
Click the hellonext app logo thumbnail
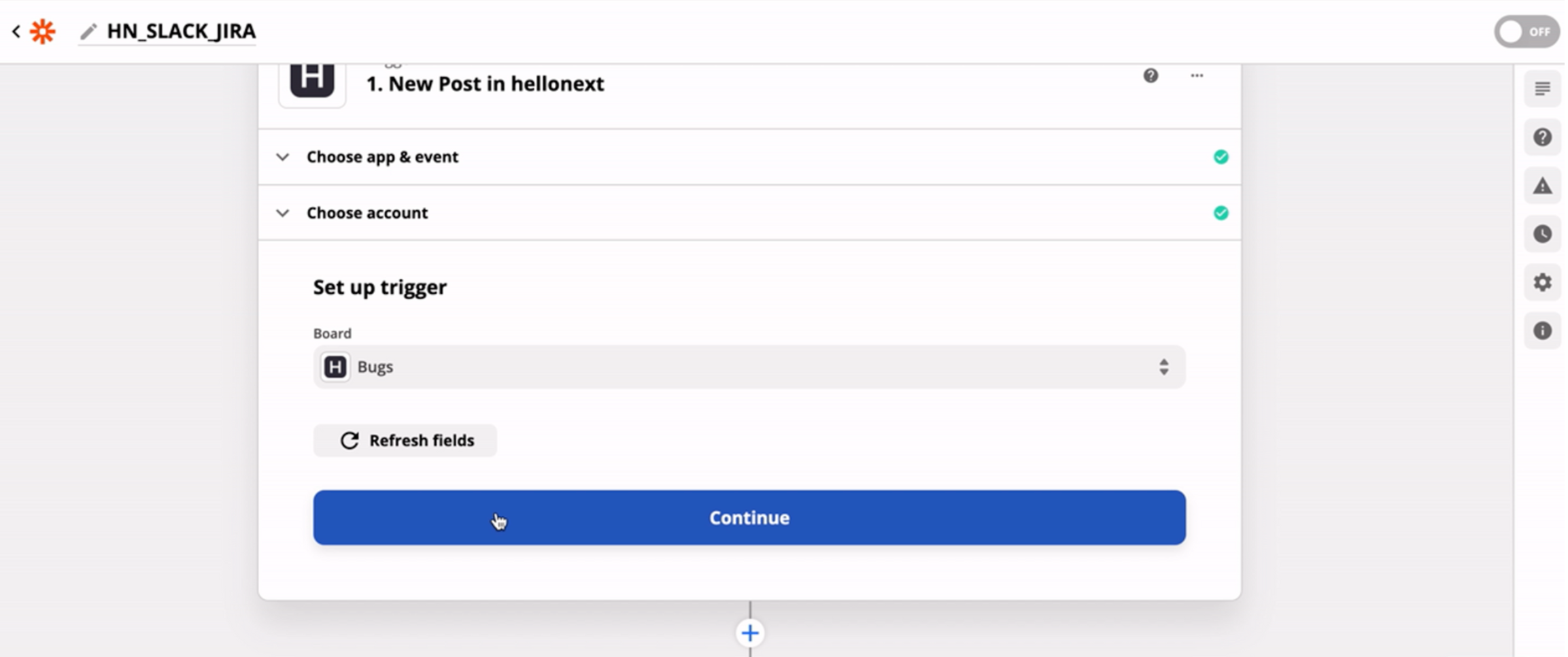tap(312, 81)
